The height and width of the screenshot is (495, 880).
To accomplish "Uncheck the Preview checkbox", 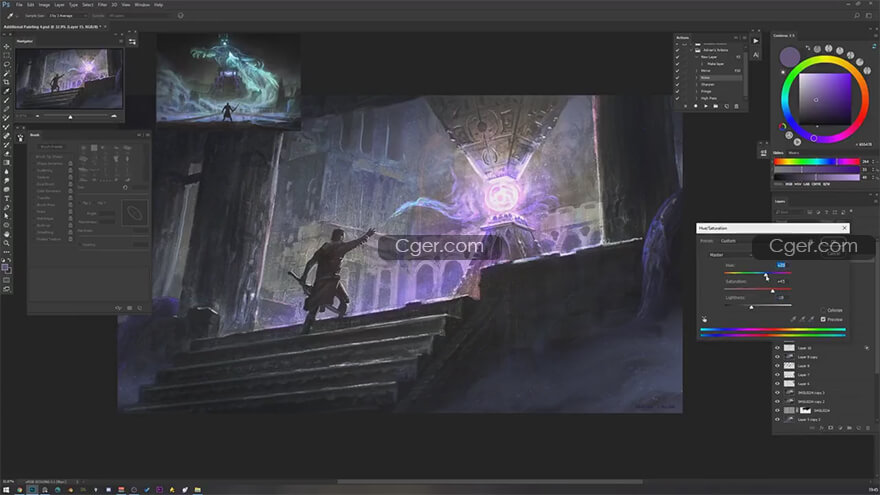I will [823, 319].
